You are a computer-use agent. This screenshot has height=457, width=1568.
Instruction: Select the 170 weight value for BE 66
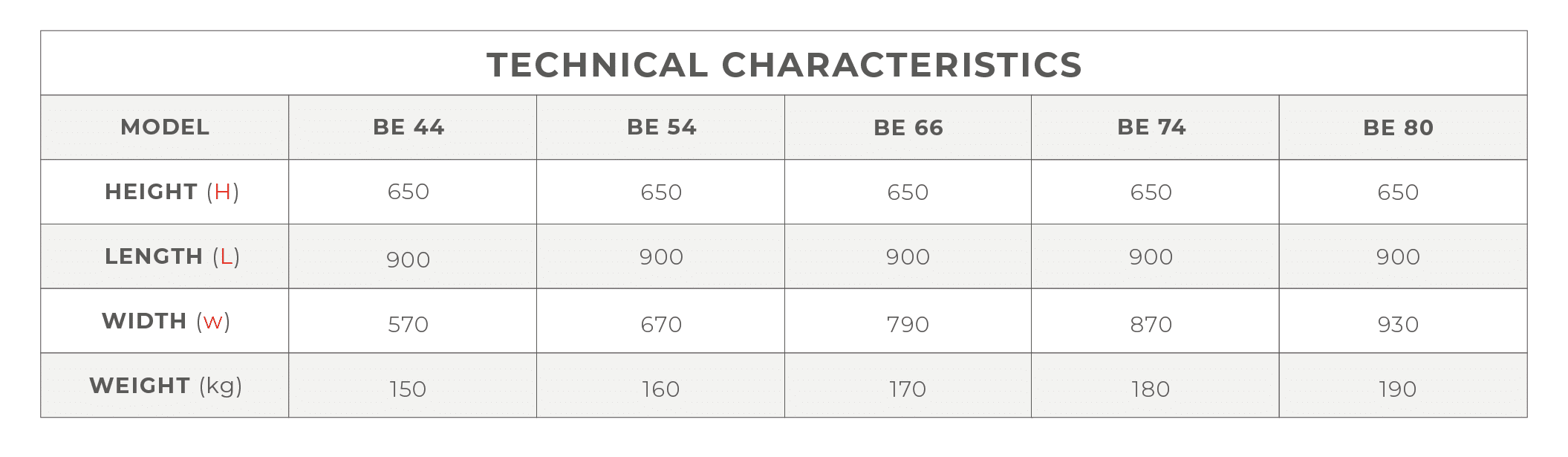pos(908,389)
